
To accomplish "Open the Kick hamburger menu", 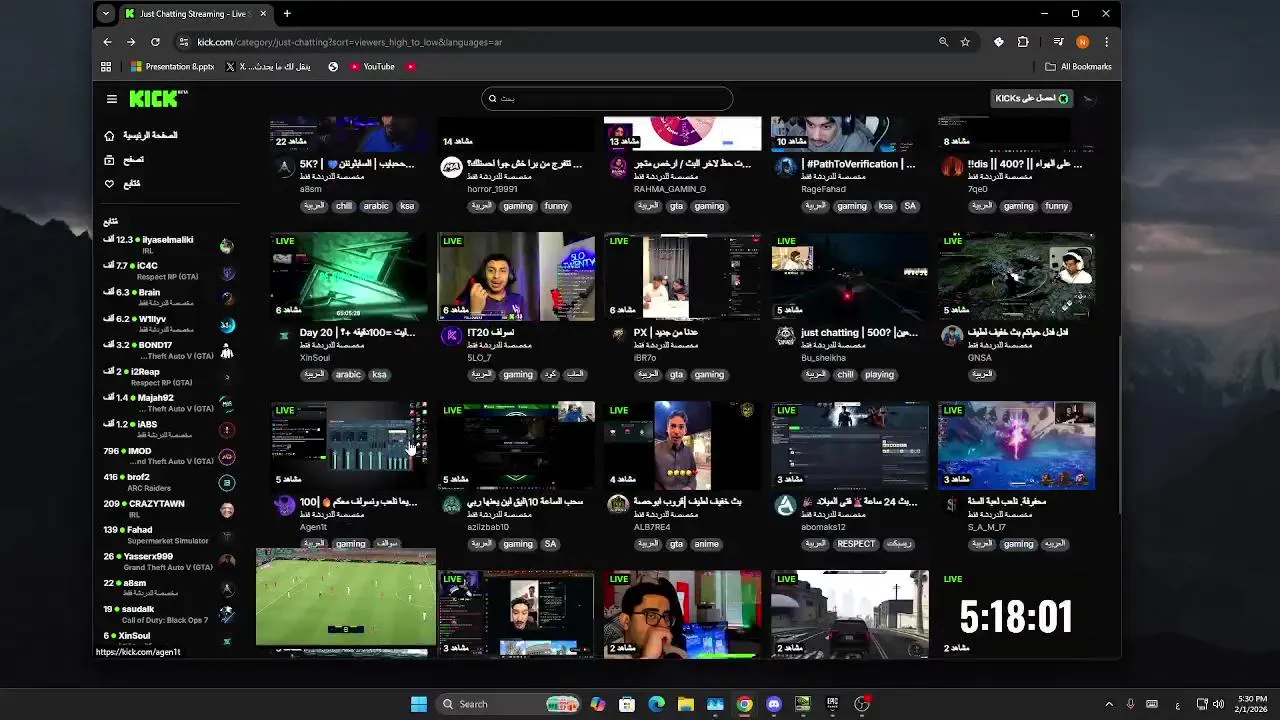I will 112,99.
